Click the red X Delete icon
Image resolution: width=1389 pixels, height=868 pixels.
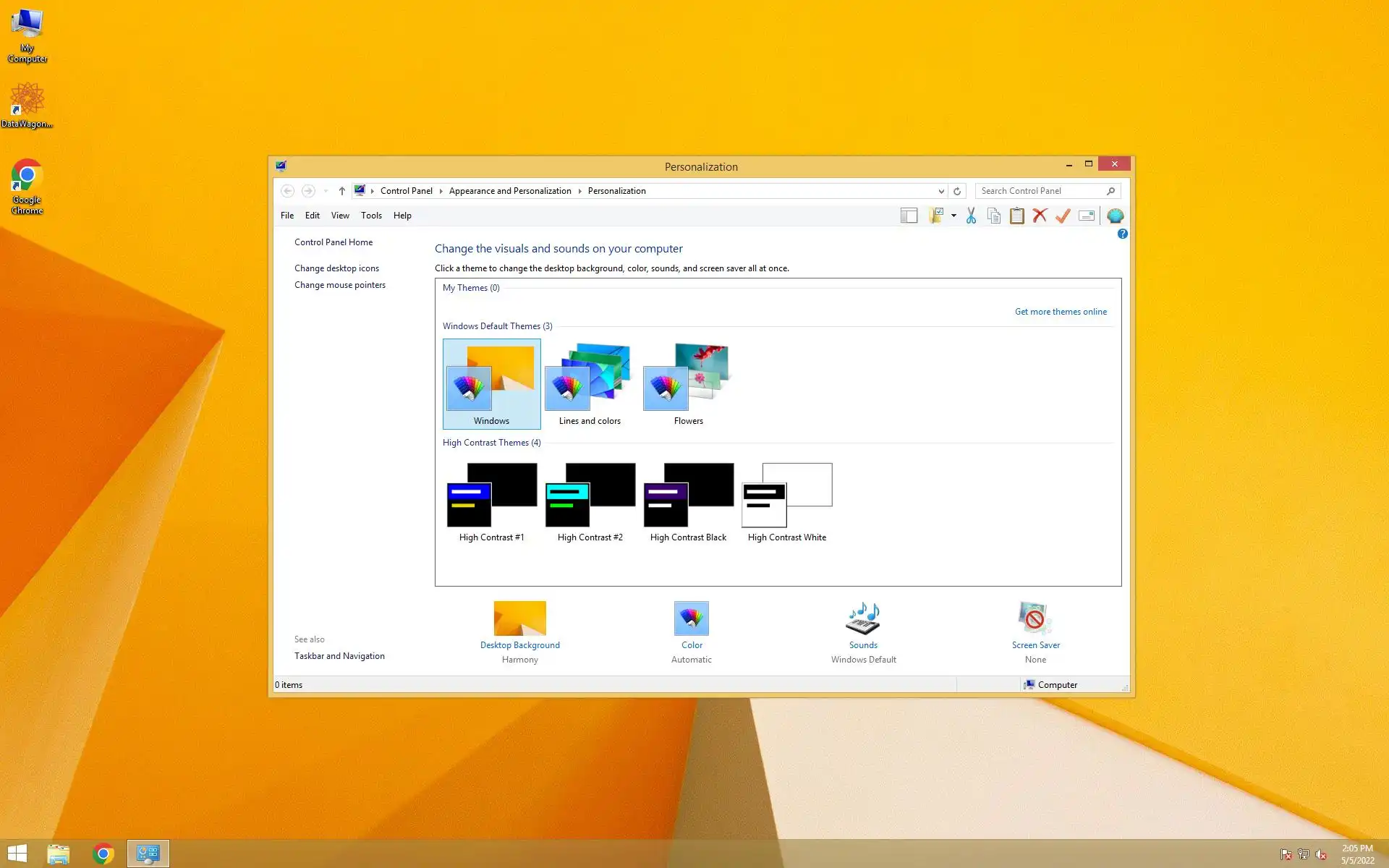pos(1040,216)
